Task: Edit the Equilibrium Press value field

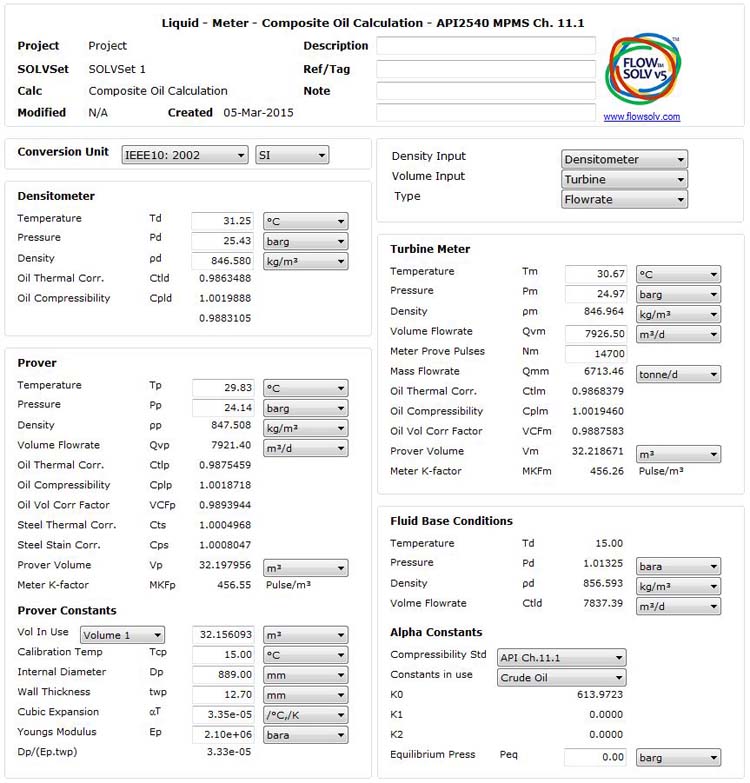Action: click(595, 757)
